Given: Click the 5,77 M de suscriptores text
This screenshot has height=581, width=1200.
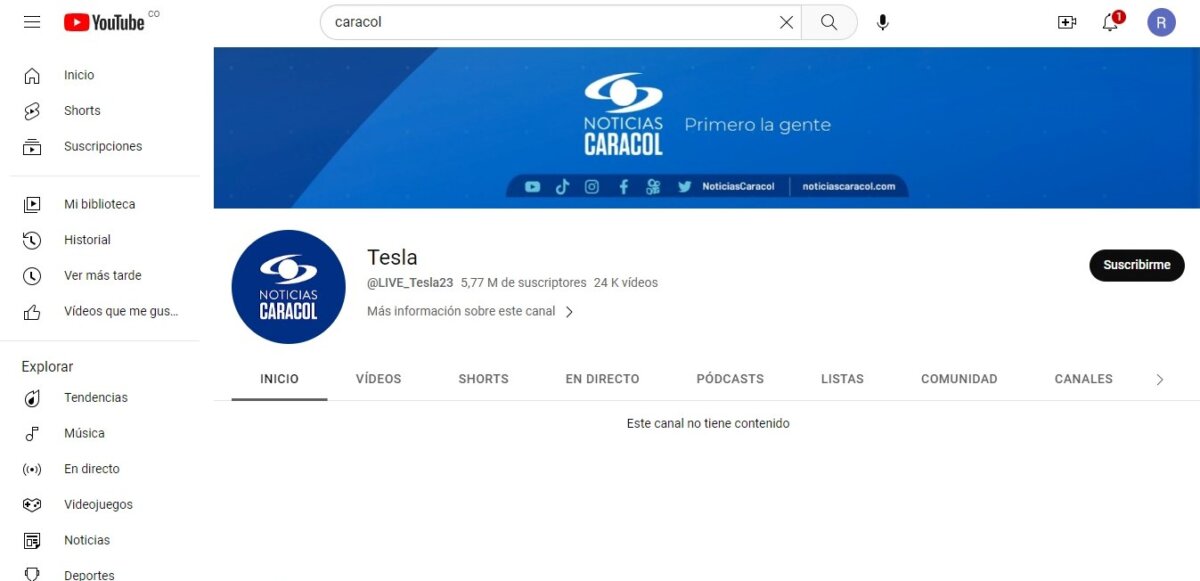Looking at the screenshot, I should click(x=523, y=283).
